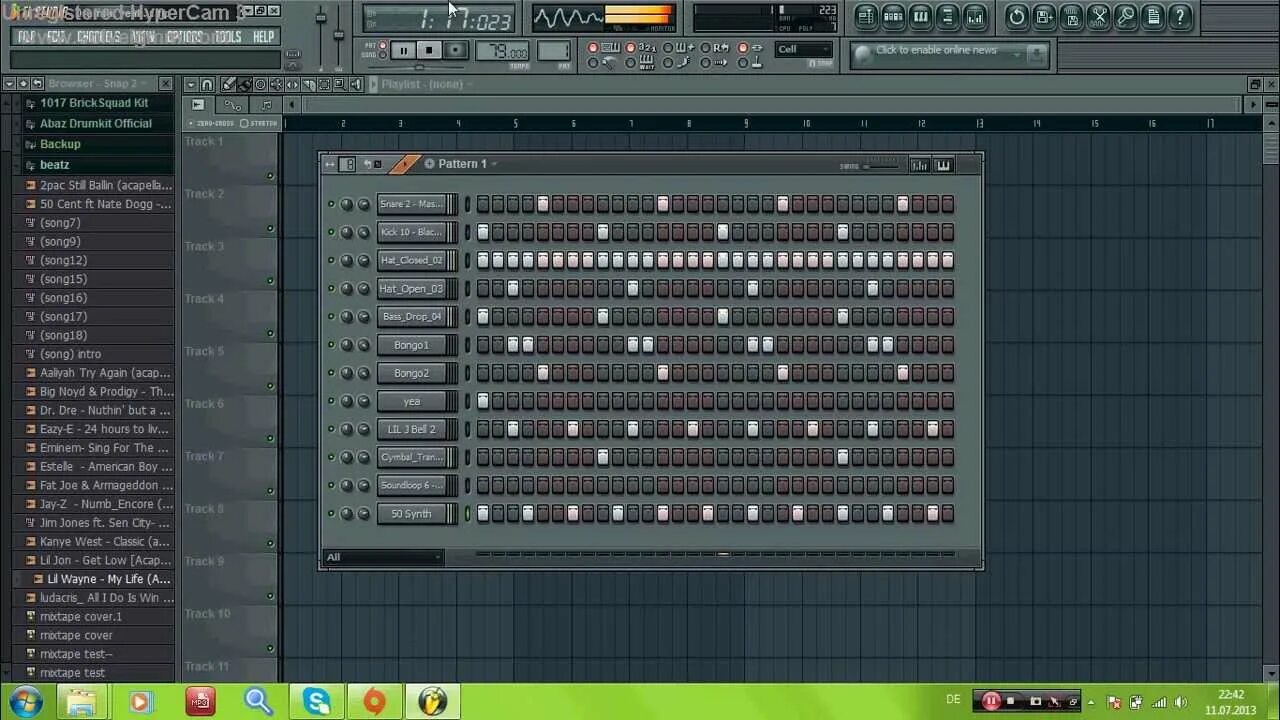Mute the Hat_Closed_02 channel green LED

click(x=331, y=260)
